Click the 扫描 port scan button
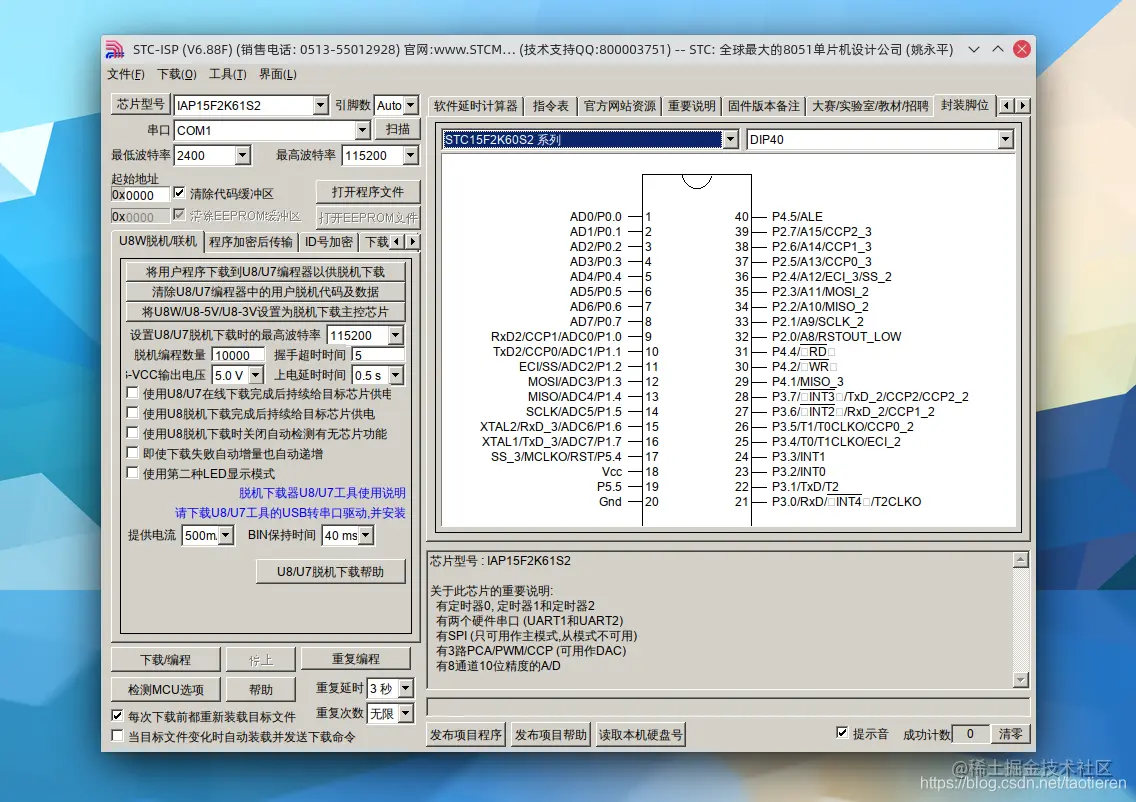The width and height of the screenshot is (1136, 802). pos(398,129)
